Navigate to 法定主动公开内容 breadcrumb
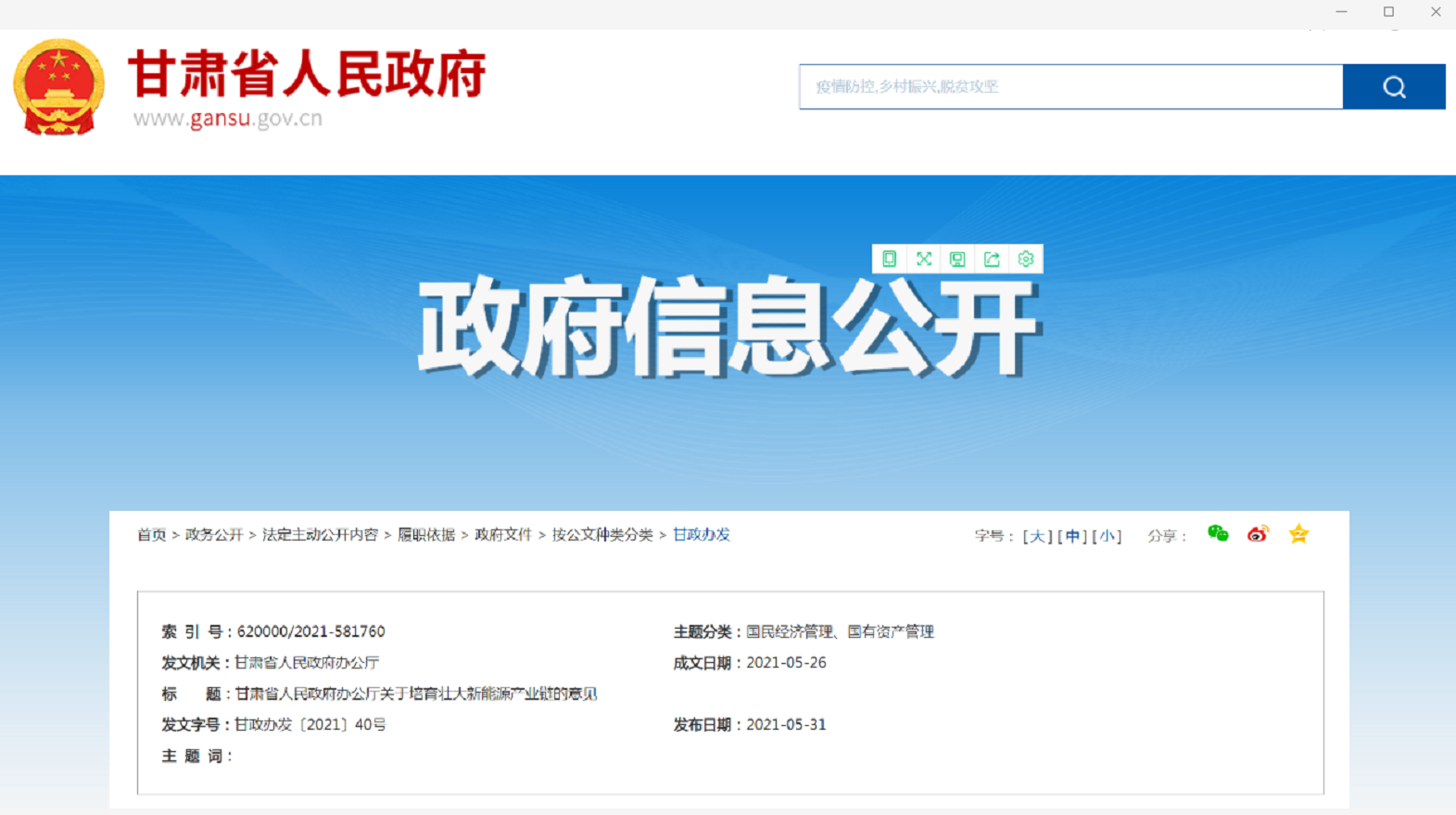 tap(320, 535)
